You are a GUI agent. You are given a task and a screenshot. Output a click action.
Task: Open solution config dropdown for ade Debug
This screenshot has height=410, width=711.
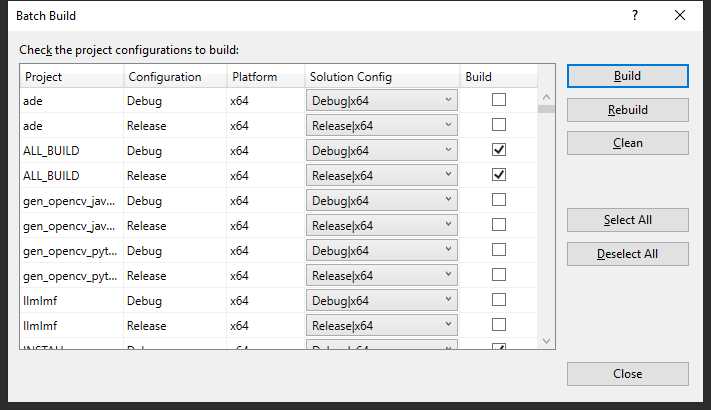click(382, 100)
